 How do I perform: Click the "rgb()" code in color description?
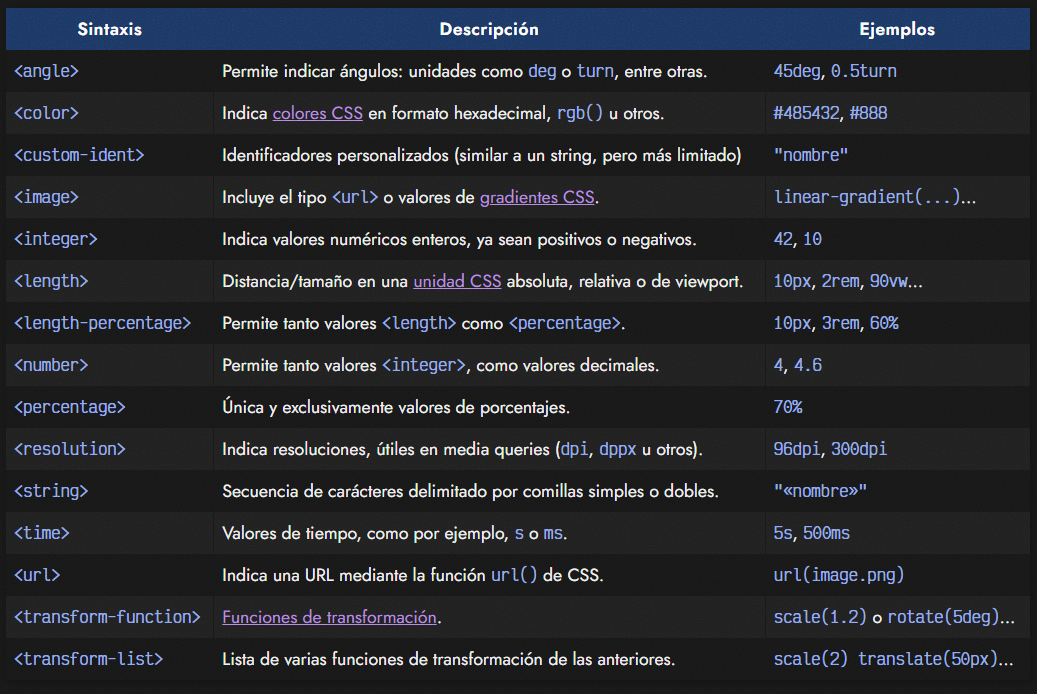580,114
